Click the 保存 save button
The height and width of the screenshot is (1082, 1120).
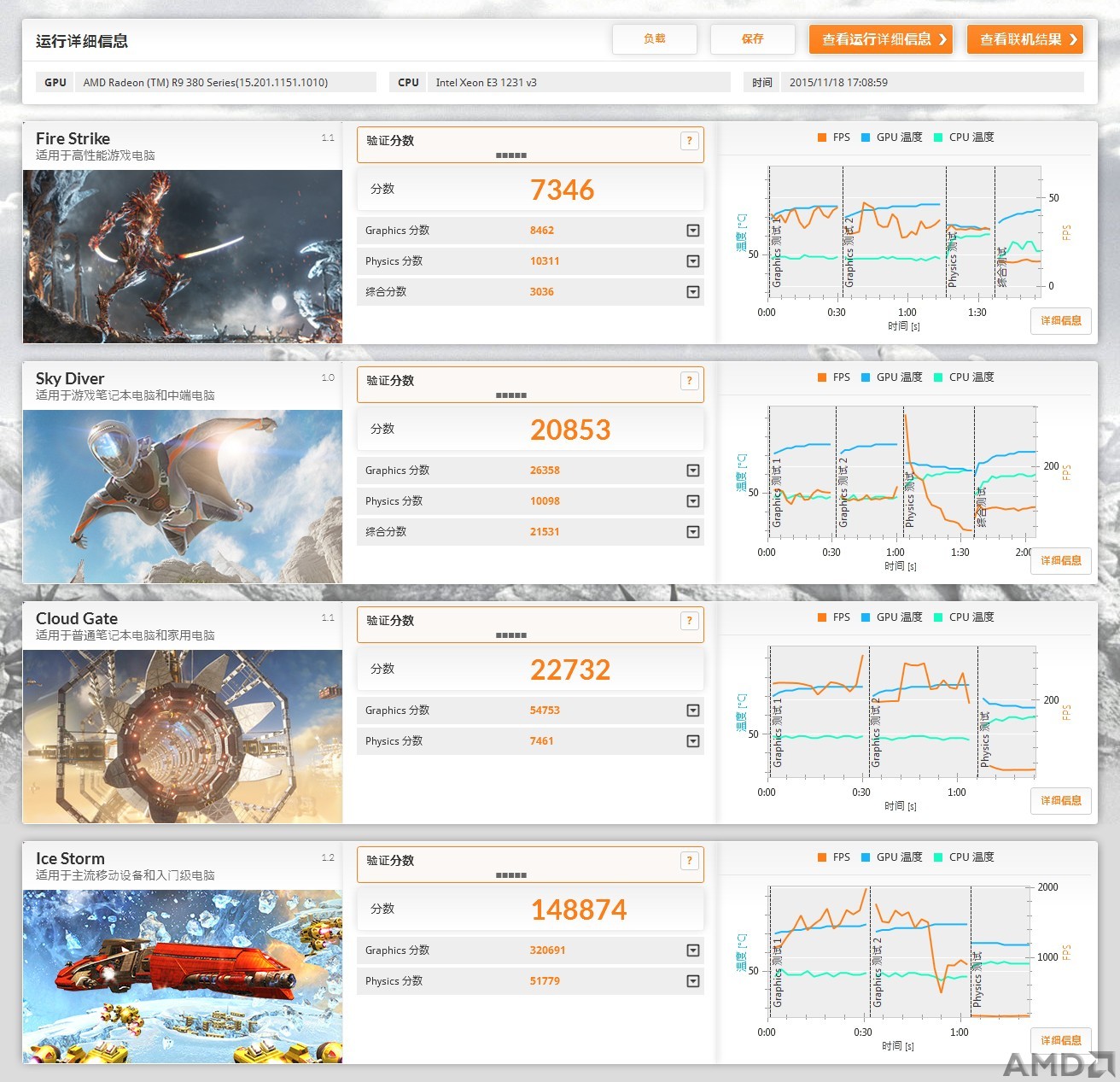pos(753,39)
